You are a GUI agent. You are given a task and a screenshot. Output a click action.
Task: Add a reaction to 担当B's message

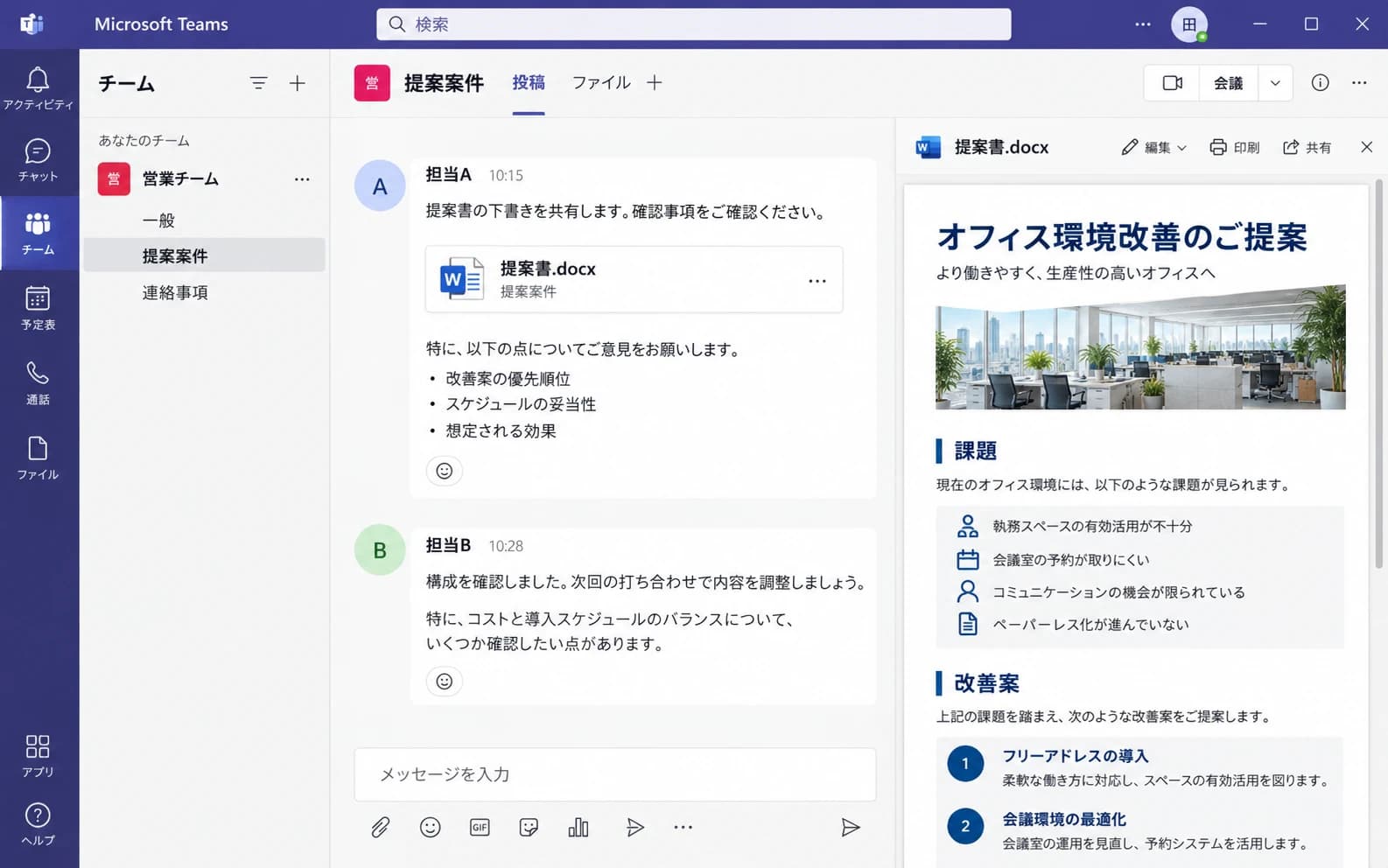pos(445,681)
